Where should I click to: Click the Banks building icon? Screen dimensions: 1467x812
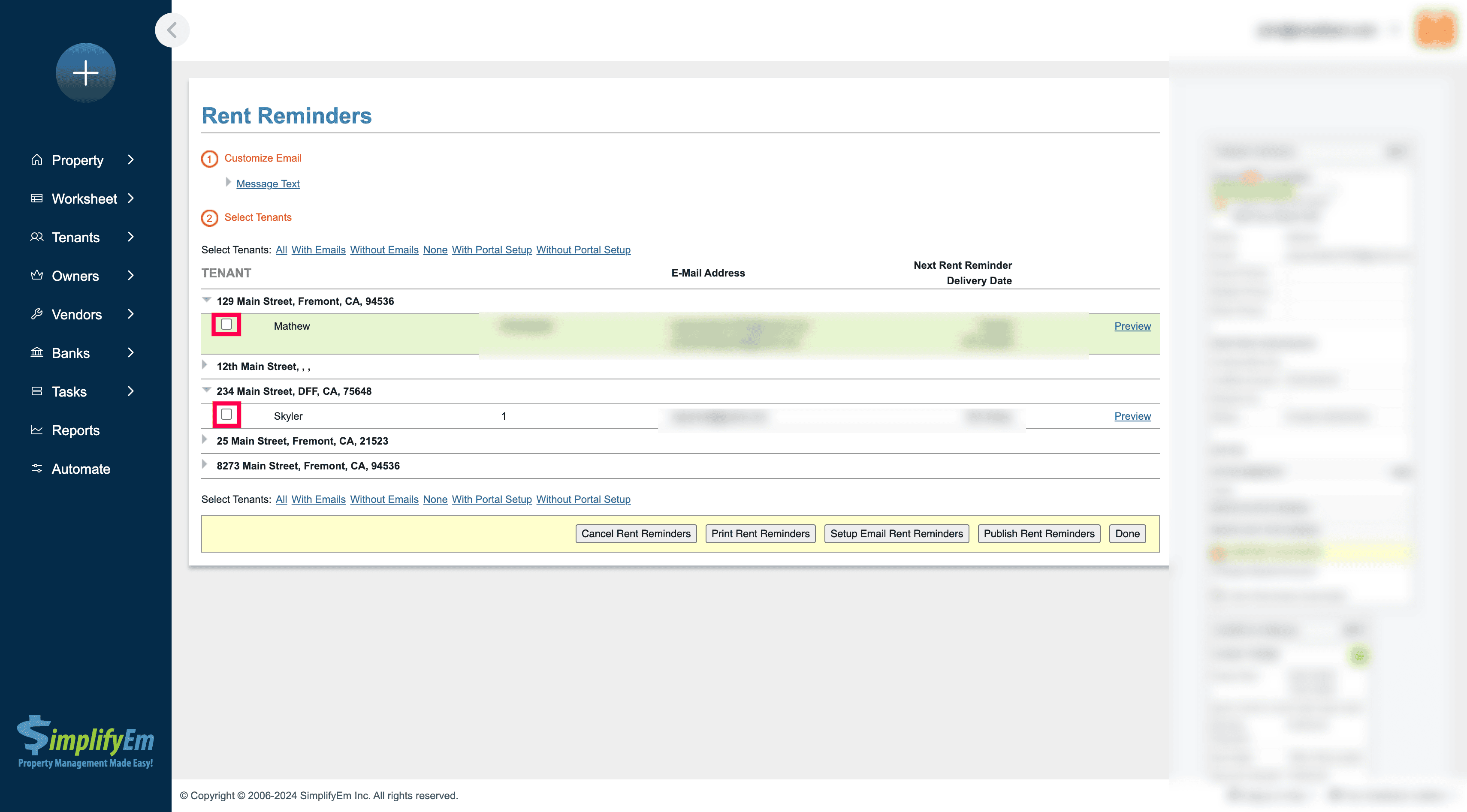pos(37,353)
